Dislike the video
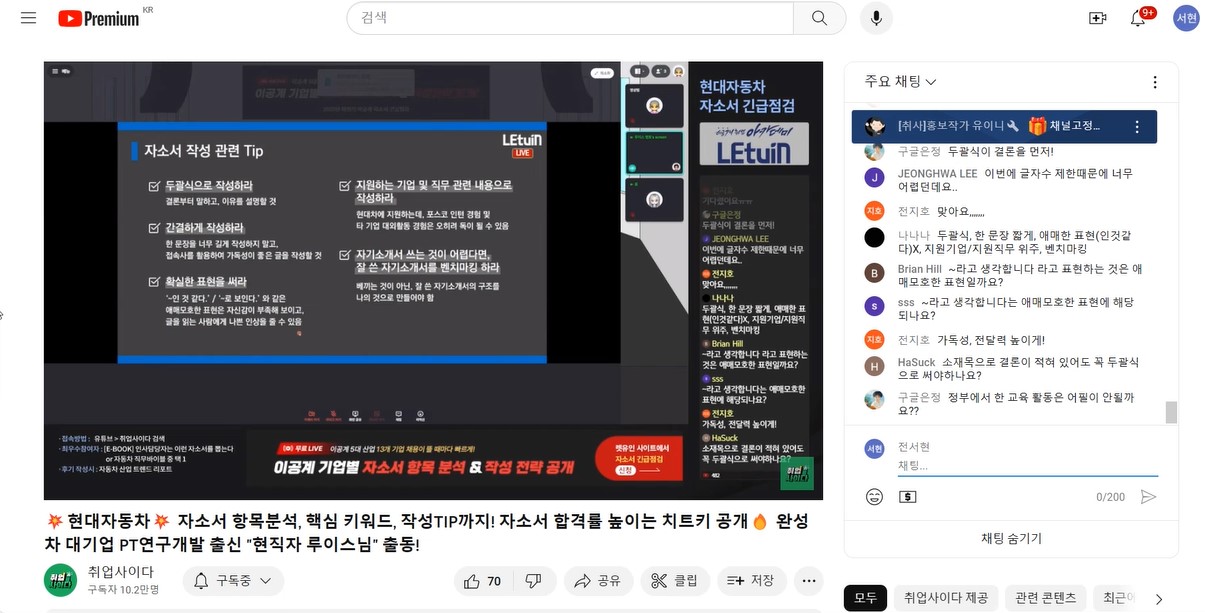This screenshot has width=1205, height=613. coord(534,581)
